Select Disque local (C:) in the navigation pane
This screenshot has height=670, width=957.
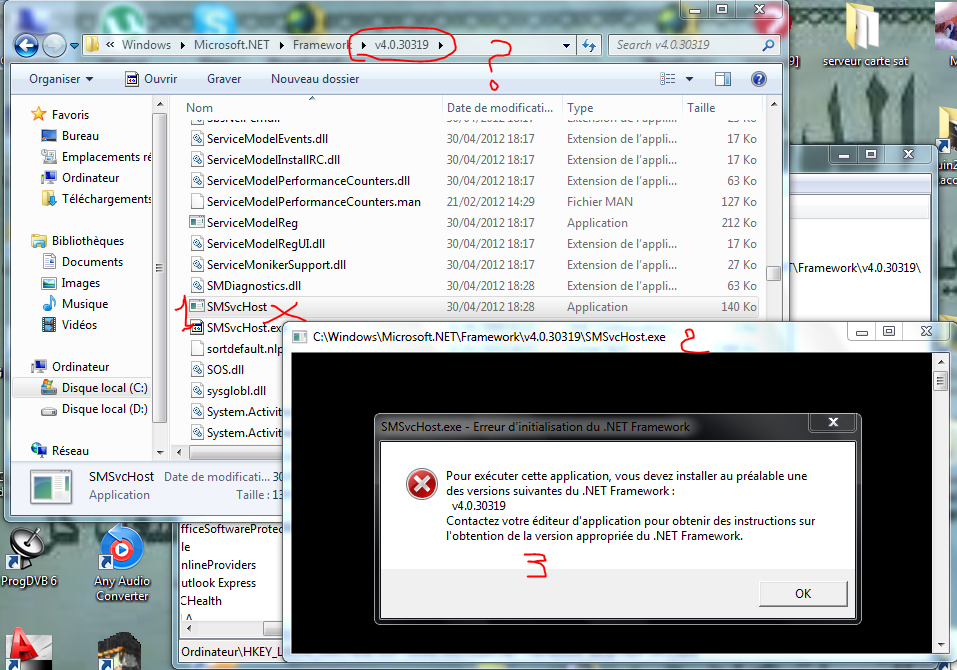94,387
